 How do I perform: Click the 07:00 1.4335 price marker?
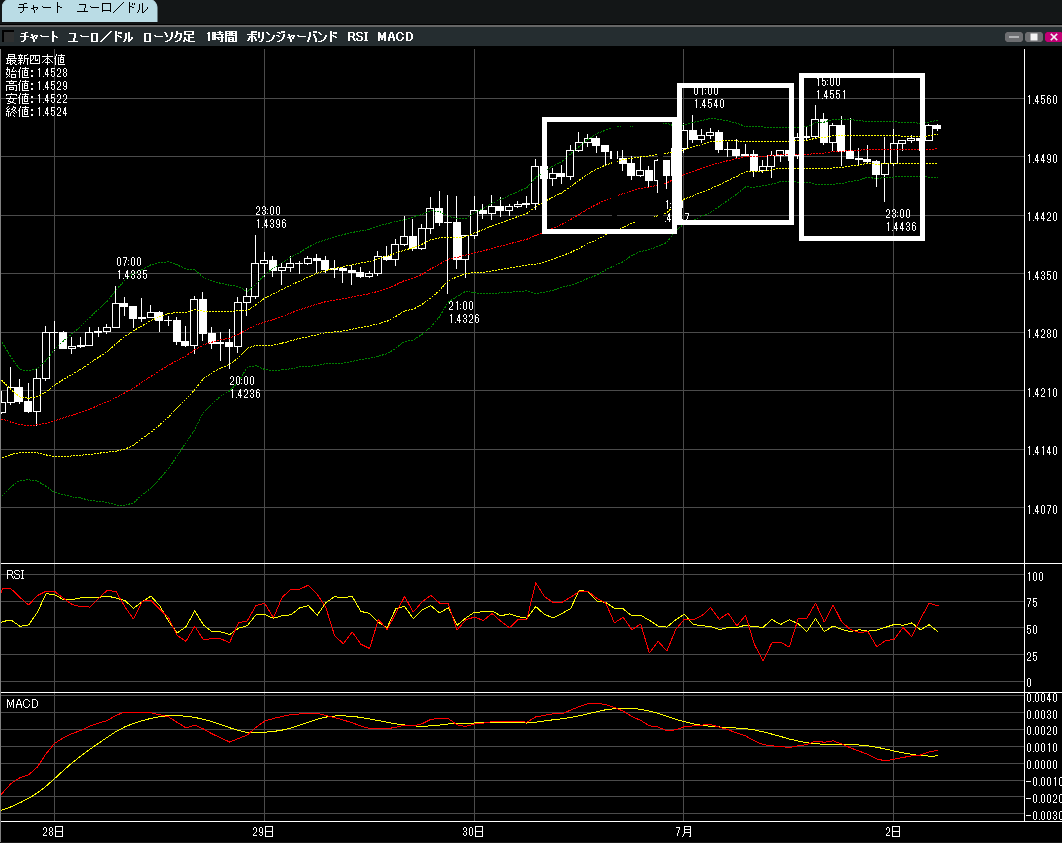tap(132, 268)
